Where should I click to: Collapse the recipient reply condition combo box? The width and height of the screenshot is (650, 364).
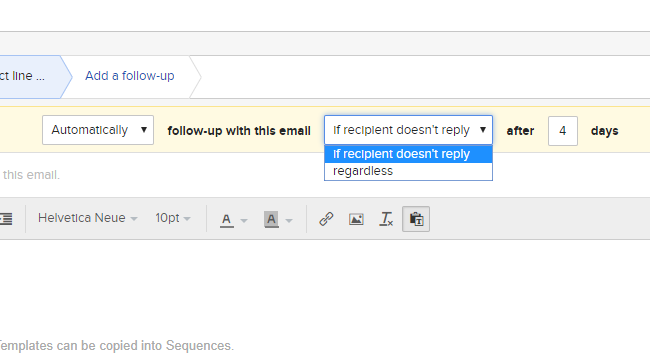click(x=408, y=130)
